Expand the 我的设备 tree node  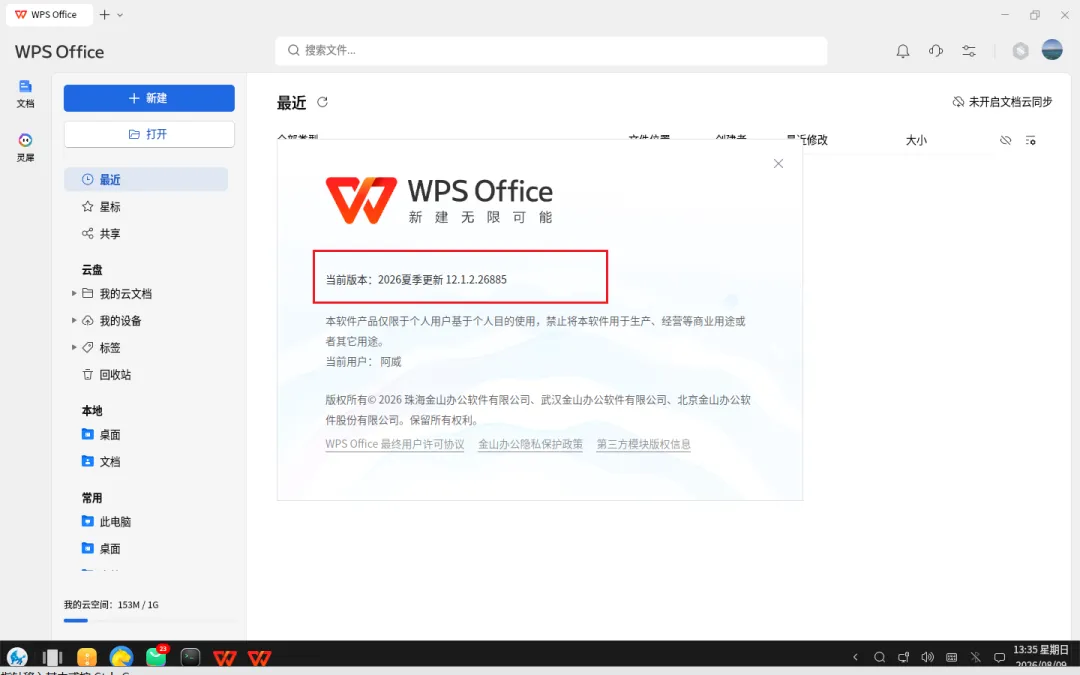74,320
